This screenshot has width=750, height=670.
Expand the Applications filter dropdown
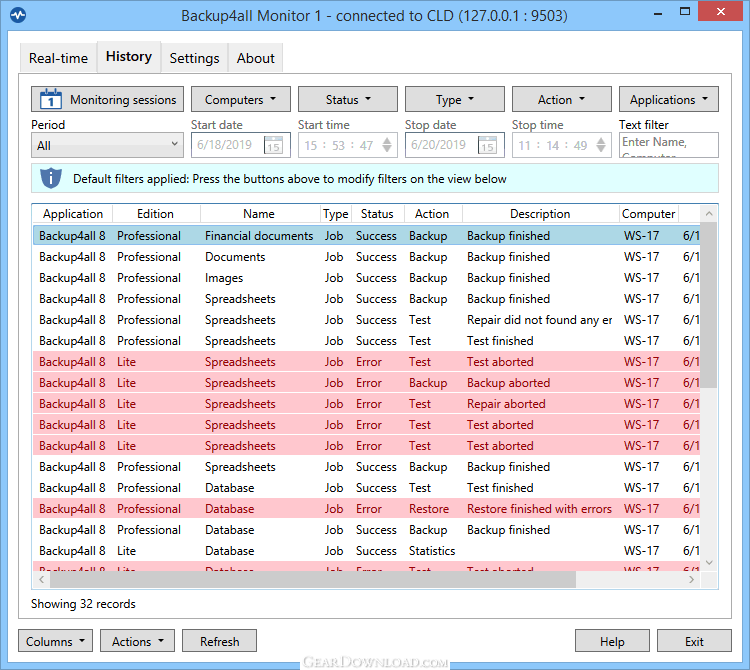click(669, 99)
